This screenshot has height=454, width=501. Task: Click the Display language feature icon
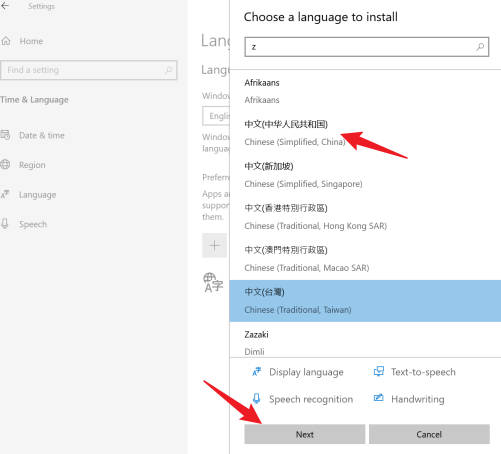[257, 371]
